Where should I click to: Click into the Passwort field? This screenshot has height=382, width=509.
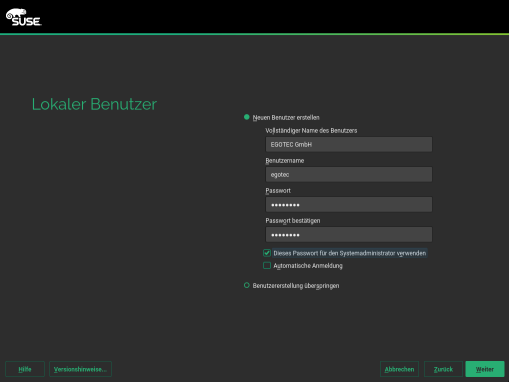point(349,204)
